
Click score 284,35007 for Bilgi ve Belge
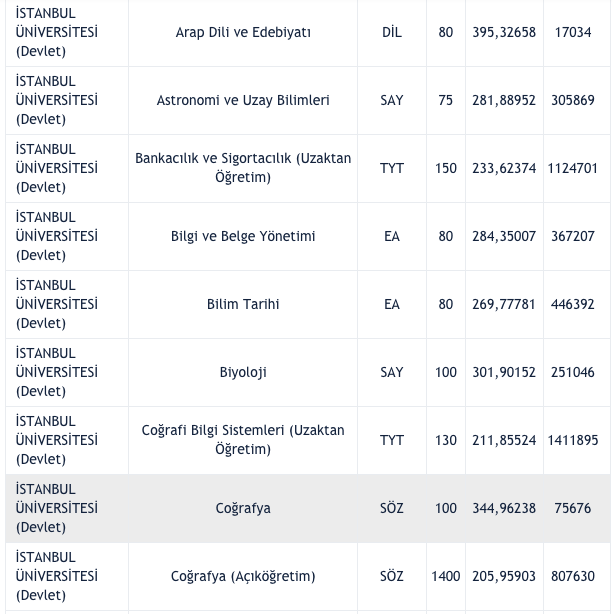pos(504,236)
